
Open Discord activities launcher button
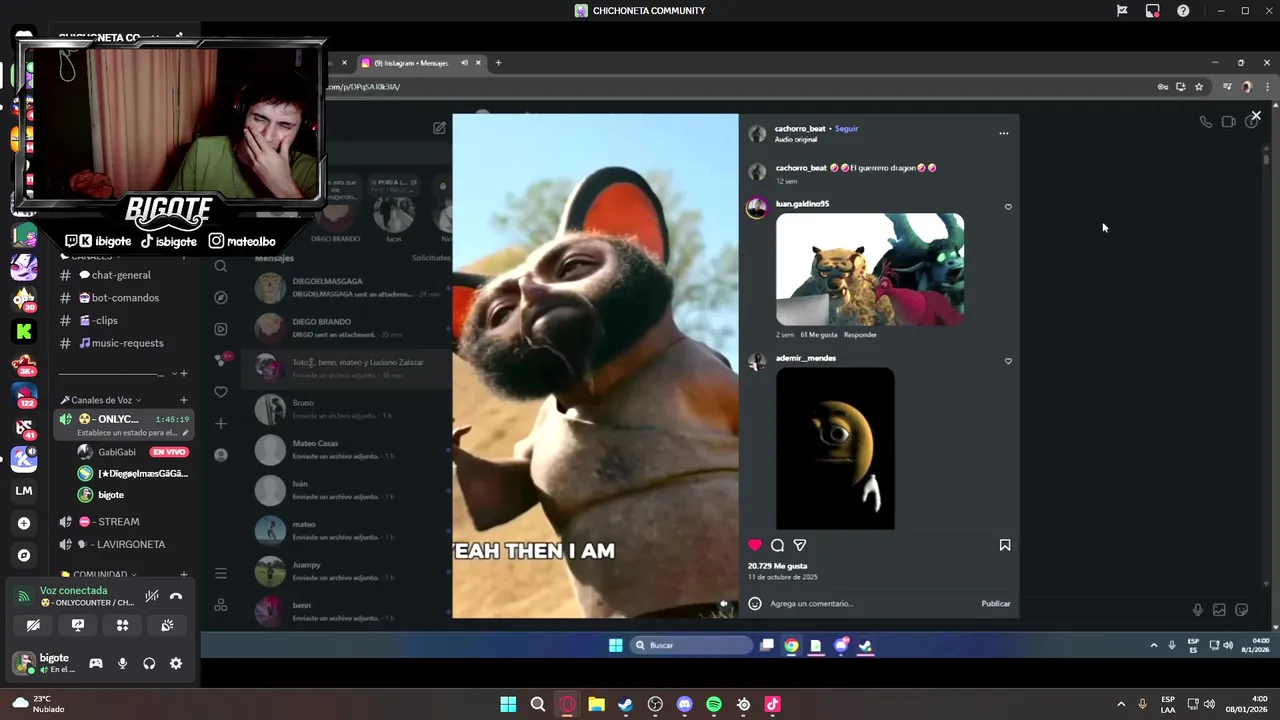[122, 626]
